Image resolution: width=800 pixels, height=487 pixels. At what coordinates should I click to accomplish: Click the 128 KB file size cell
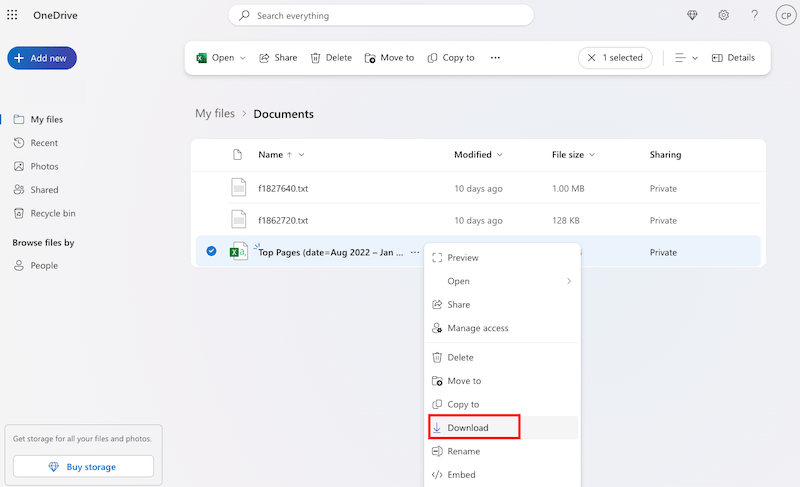(566, 220)
